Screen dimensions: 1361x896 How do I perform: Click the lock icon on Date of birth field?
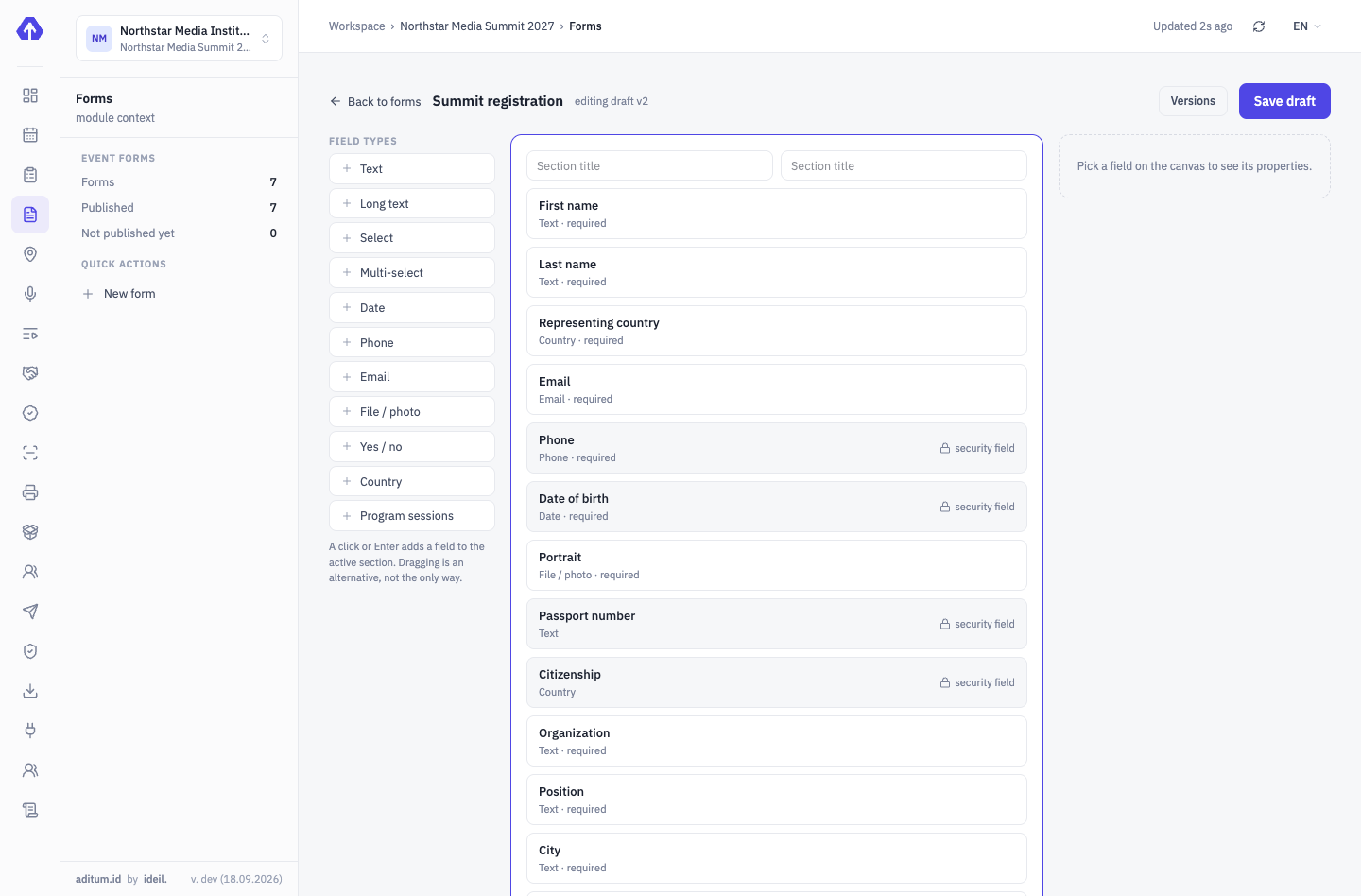coord(945,507)
